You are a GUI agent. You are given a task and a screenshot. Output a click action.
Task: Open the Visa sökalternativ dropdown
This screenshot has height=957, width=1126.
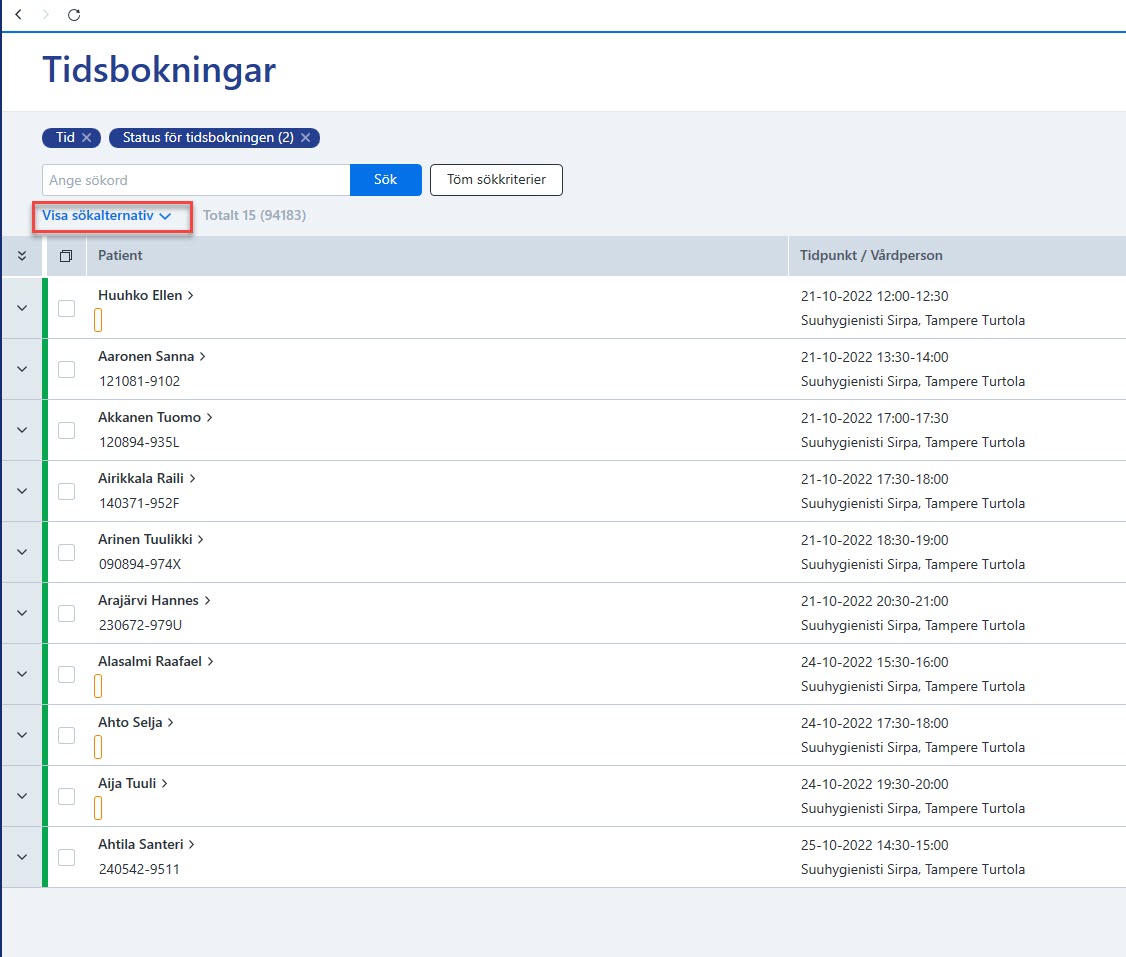[106, 215]
